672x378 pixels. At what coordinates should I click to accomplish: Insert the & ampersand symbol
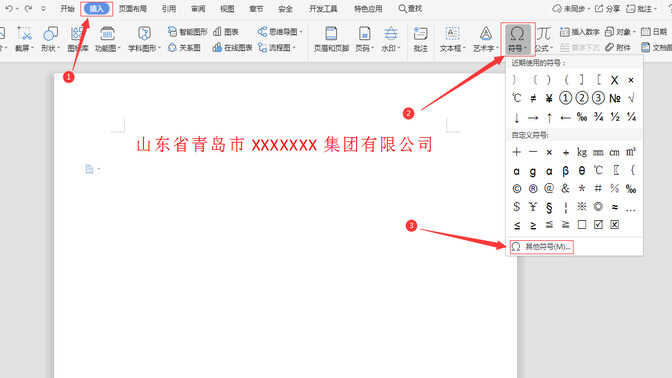tap(565, 188)
